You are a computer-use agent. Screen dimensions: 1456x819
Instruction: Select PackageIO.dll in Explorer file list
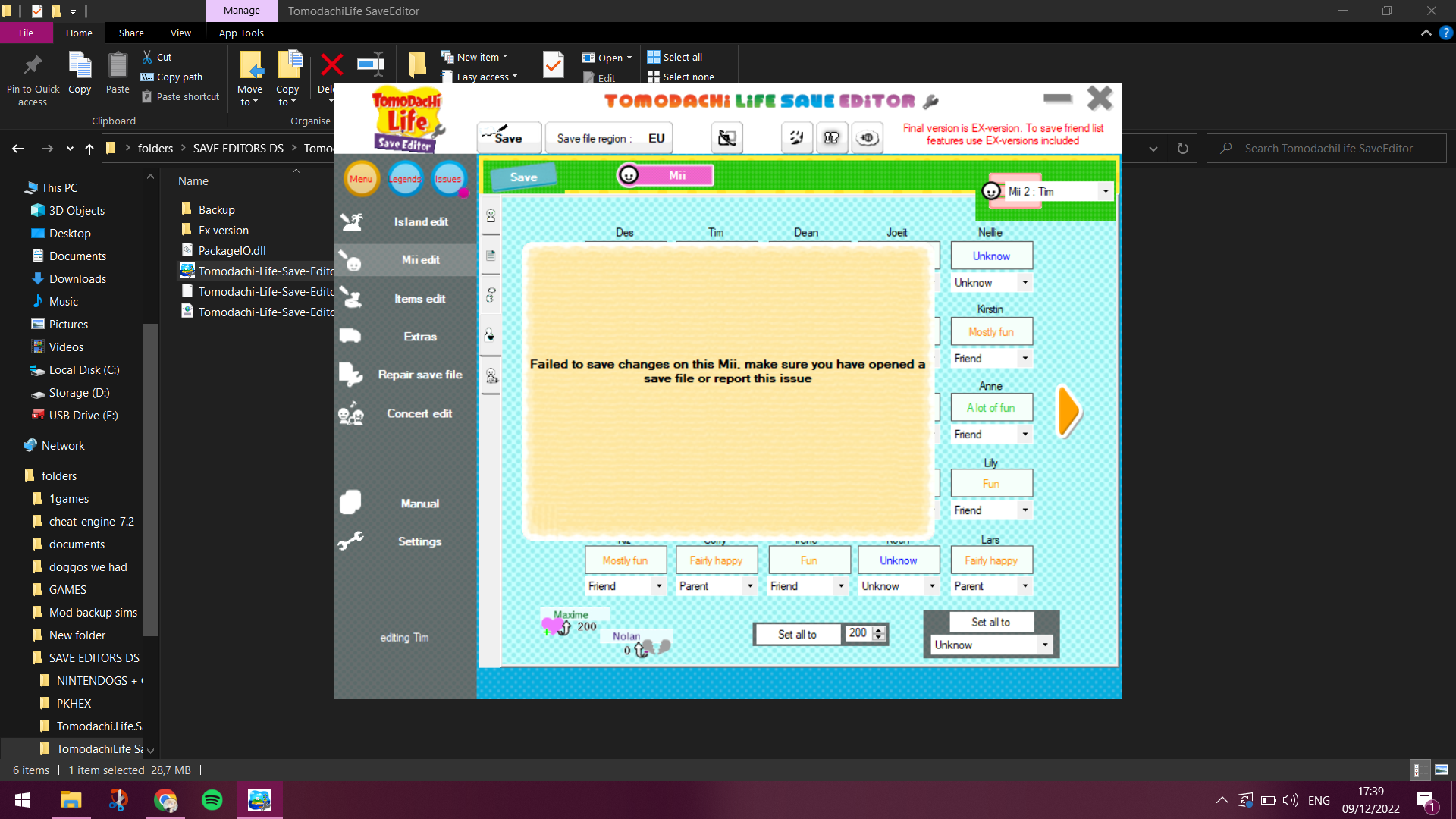[x=231, y=250]
